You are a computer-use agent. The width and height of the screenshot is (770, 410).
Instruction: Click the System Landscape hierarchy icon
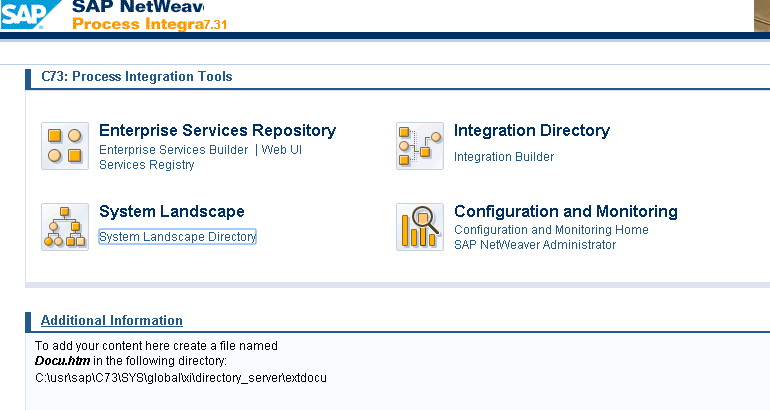(x=65, y=227)
